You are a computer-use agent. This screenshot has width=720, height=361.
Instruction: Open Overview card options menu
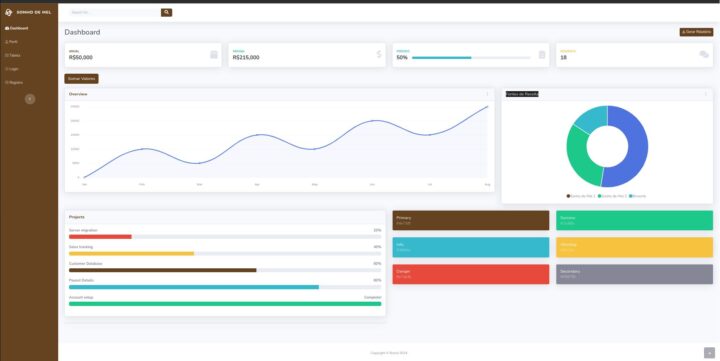point(487,94)
